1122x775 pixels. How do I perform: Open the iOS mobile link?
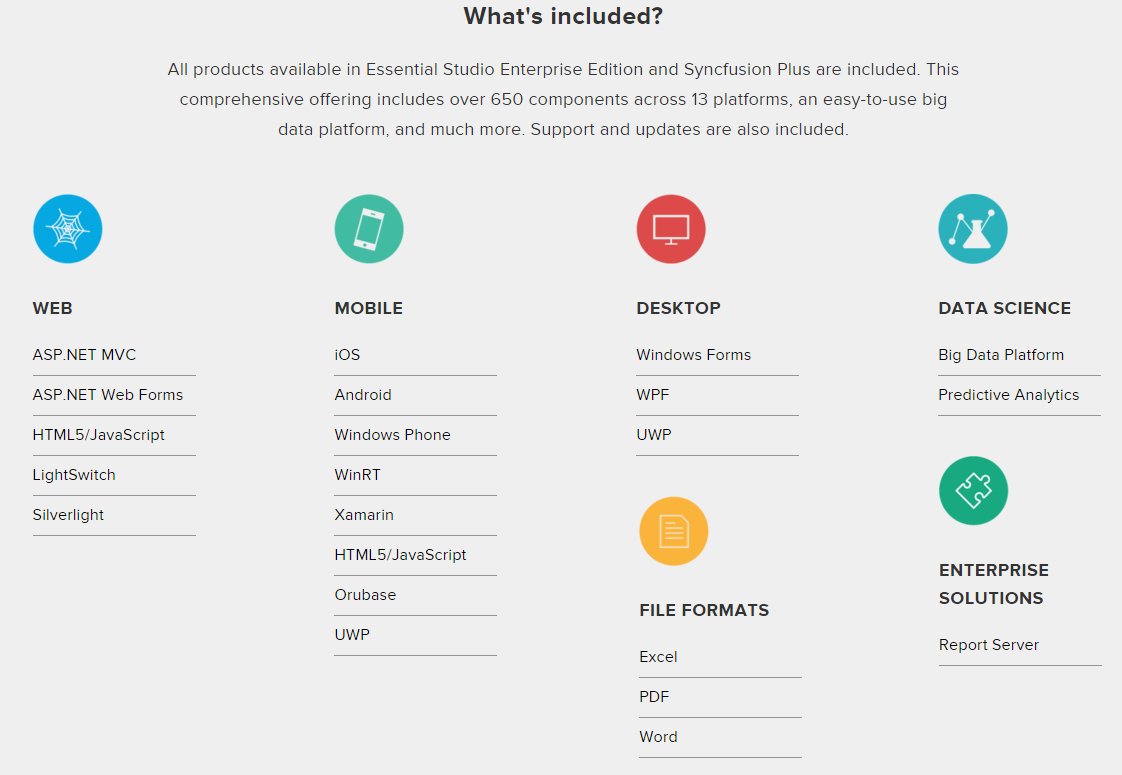[x=347, y=355]
